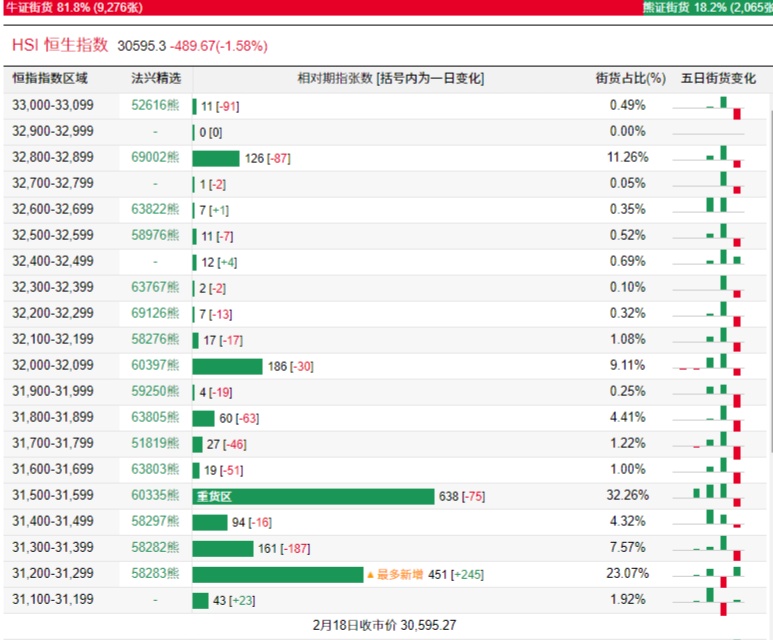
Task: Click the 五日街货变化 column header
Action: (x=718, y=78)
